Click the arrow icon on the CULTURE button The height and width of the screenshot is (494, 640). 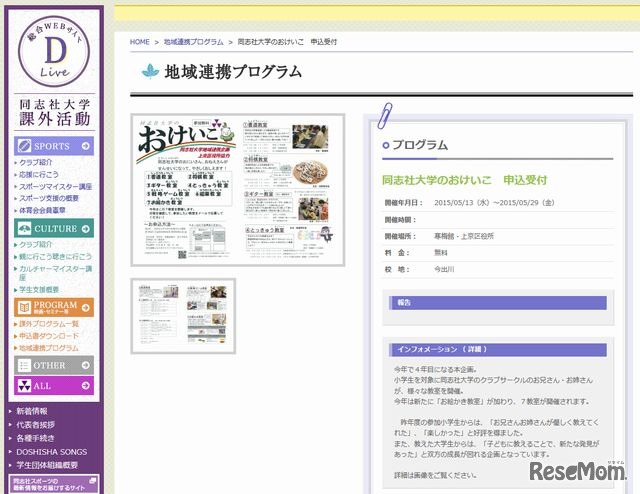tap(85, 229)
